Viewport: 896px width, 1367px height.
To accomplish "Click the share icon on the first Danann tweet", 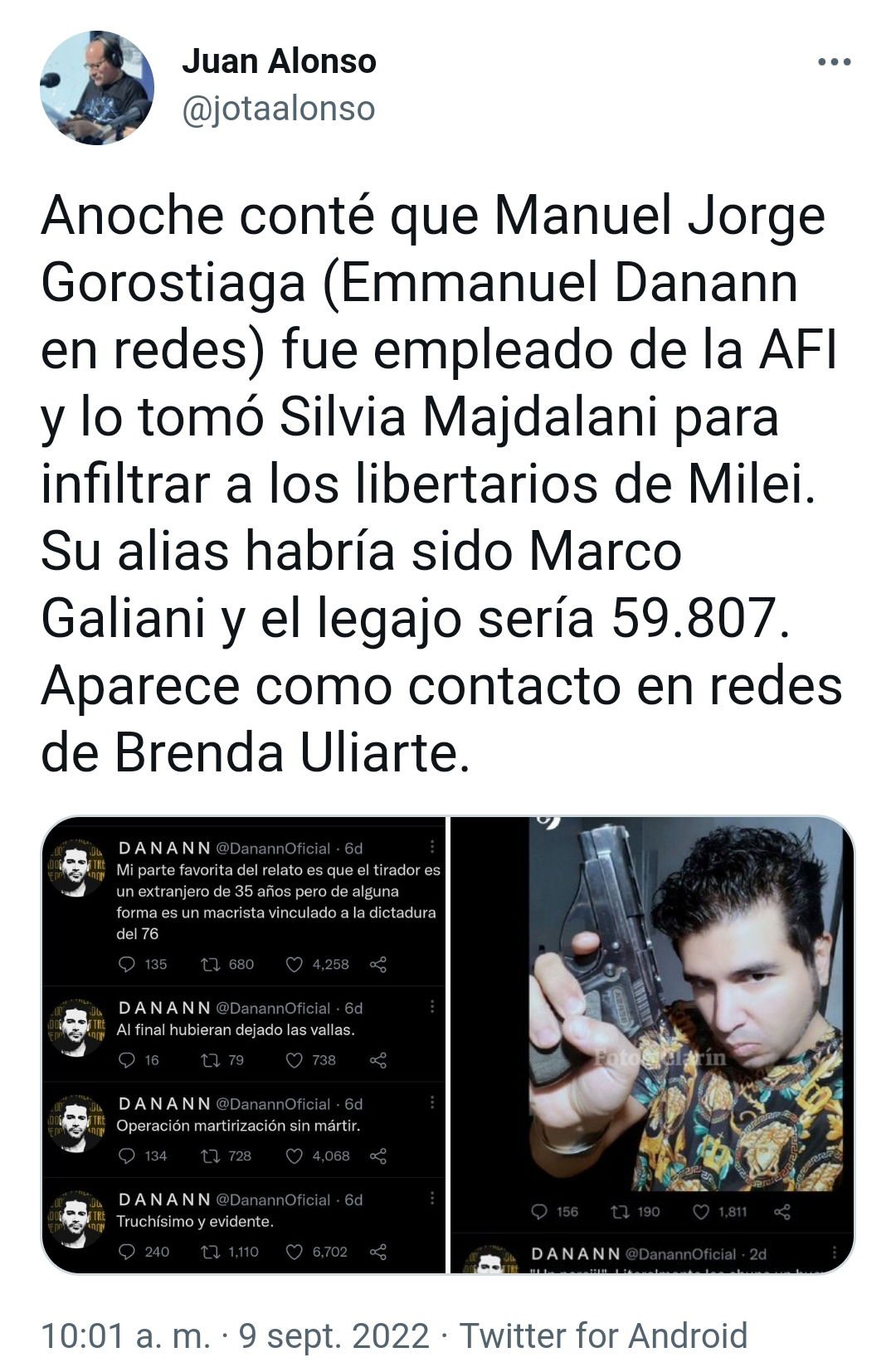I will tap(378, 964).
